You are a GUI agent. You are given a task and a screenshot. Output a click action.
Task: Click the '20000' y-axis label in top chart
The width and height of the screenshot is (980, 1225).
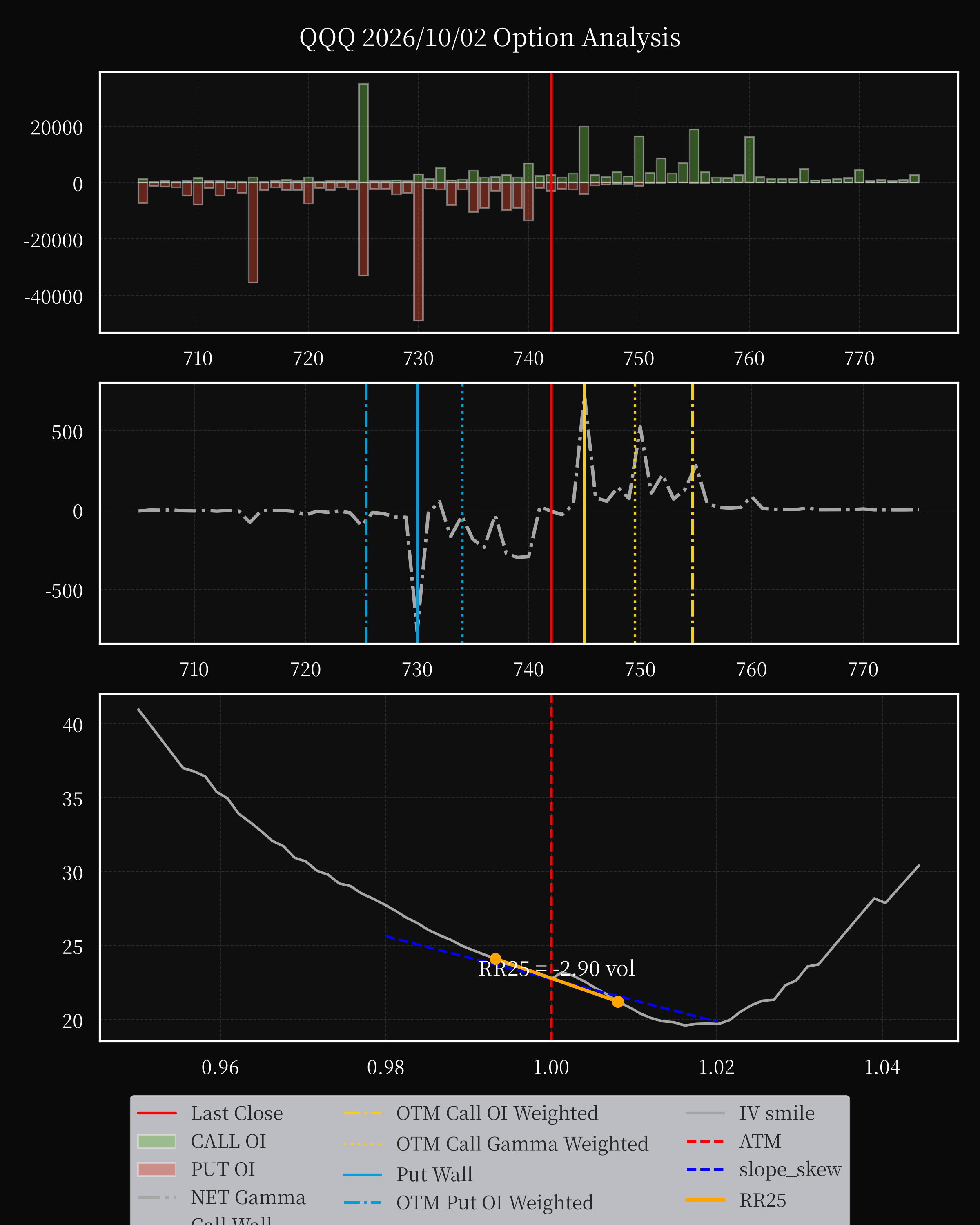click(x=57, y=128)
